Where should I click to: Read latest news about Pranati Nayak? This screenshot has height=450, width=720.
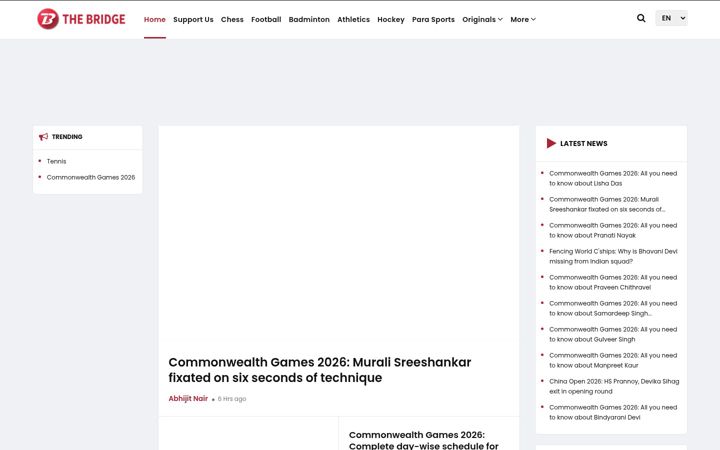pyautogui.click(x=613, y=230)
